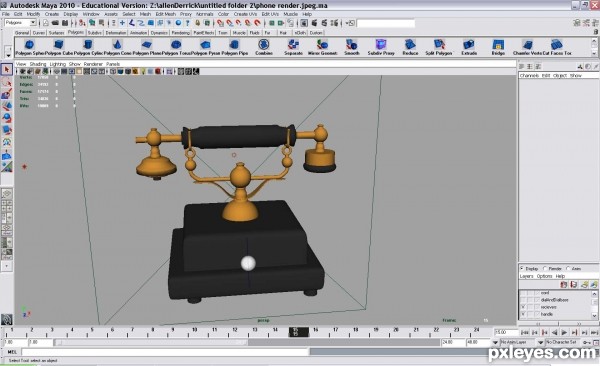
Task: Select the Render radio button in layer editor
Action: point(545,268)
